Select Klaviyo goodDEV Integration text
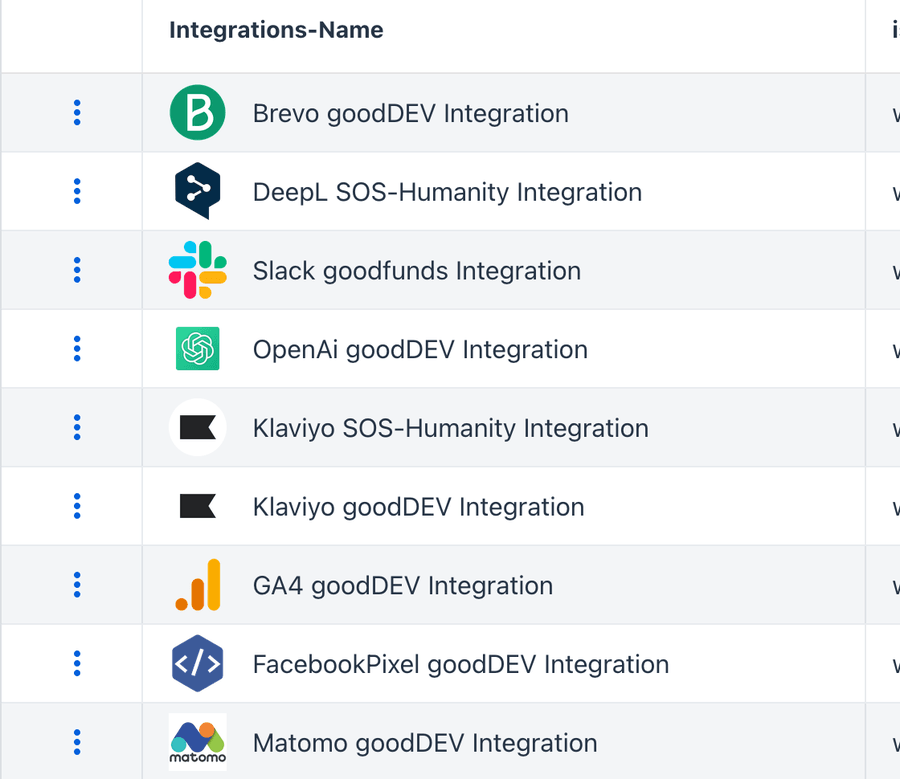Screen dimensions: 900x779 [418, 506]
